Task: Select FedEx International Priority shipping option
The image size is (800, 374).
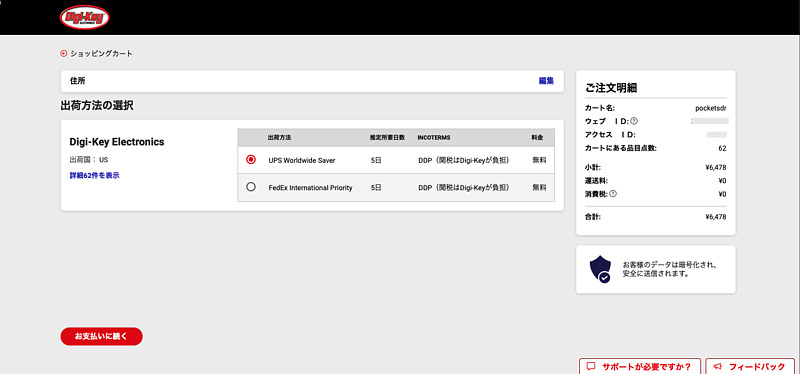Action: coord(251,187)
